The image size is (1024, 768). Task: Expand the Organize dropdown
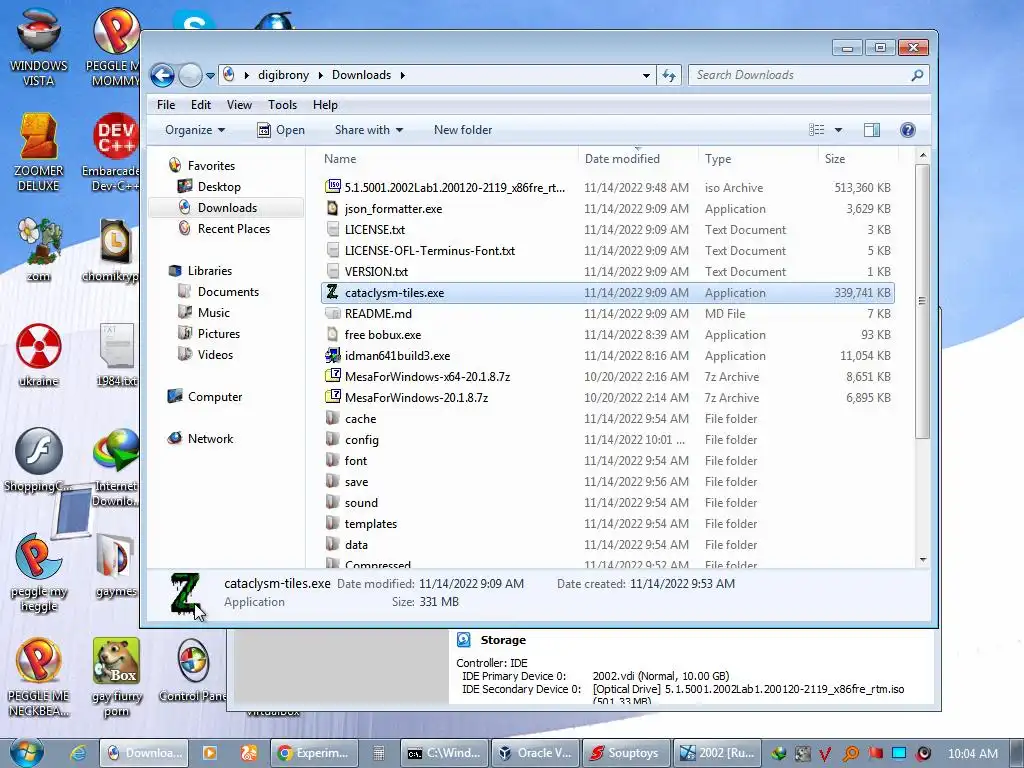pos(195,130)
